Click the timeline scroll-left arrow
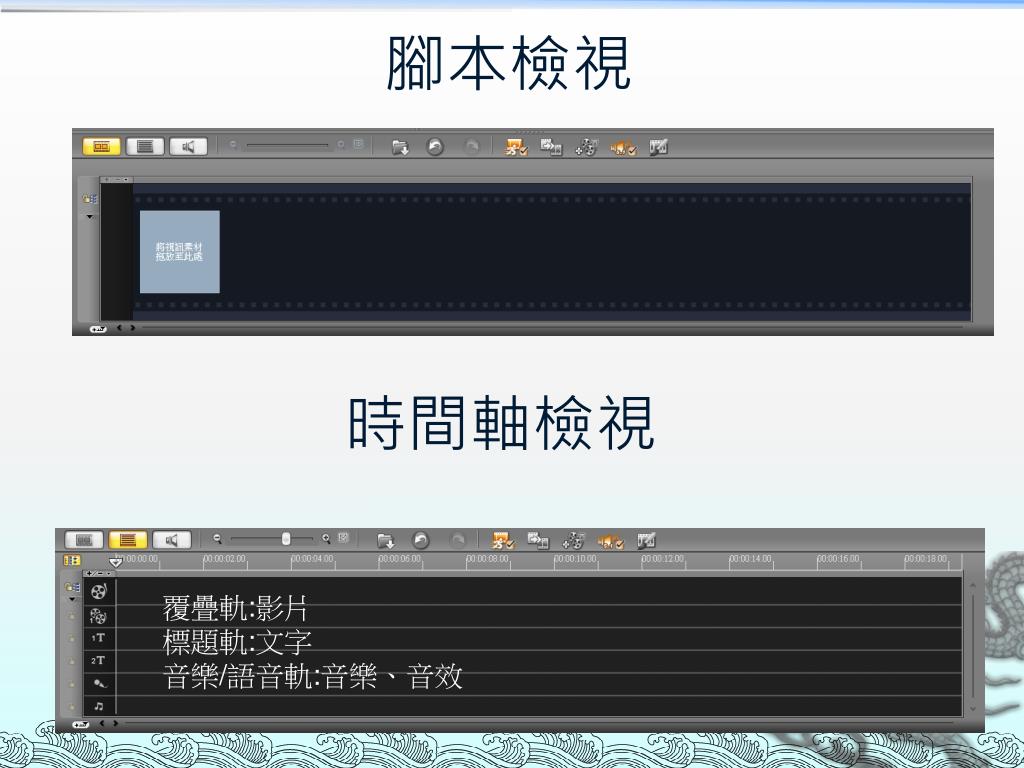1024x768 pixels. point(102,723)
